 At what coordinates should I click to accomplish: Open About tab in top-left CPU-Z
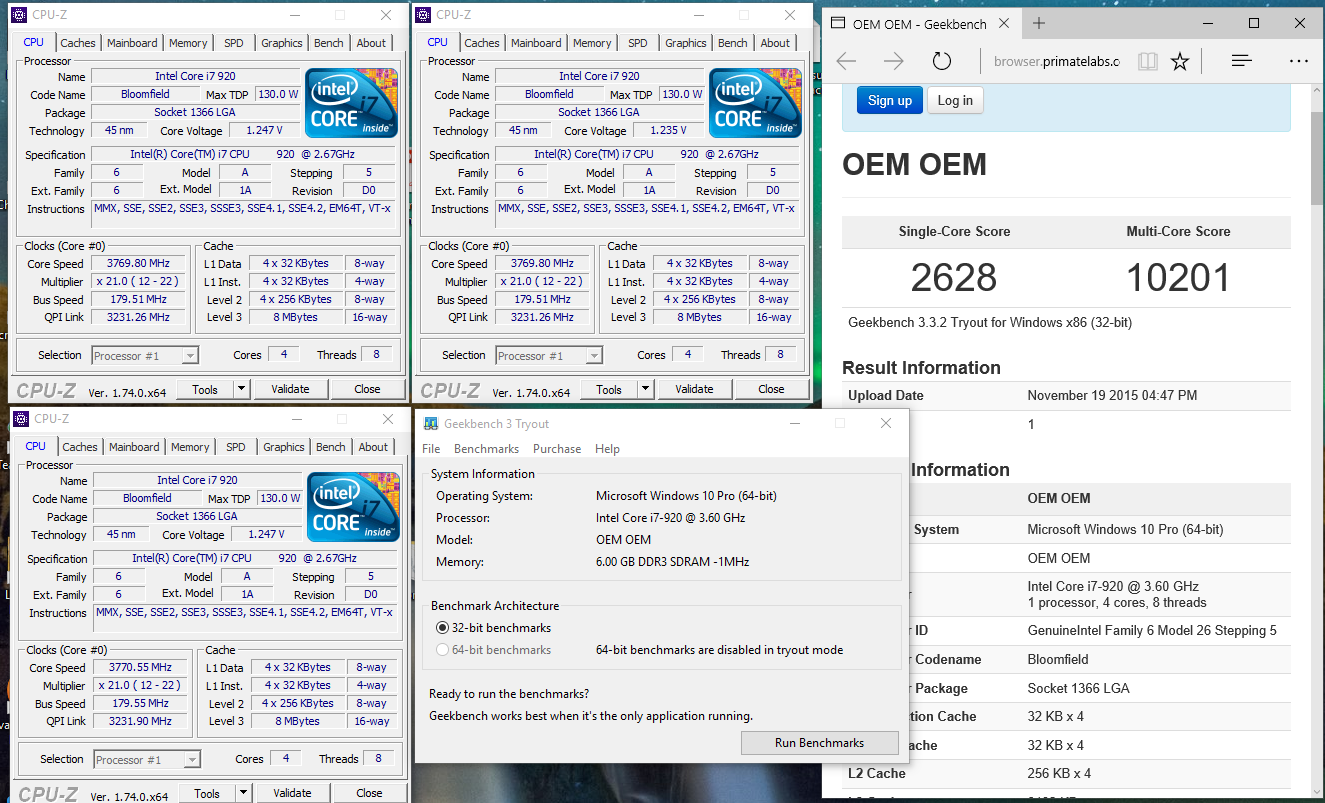tap(371, 43)
